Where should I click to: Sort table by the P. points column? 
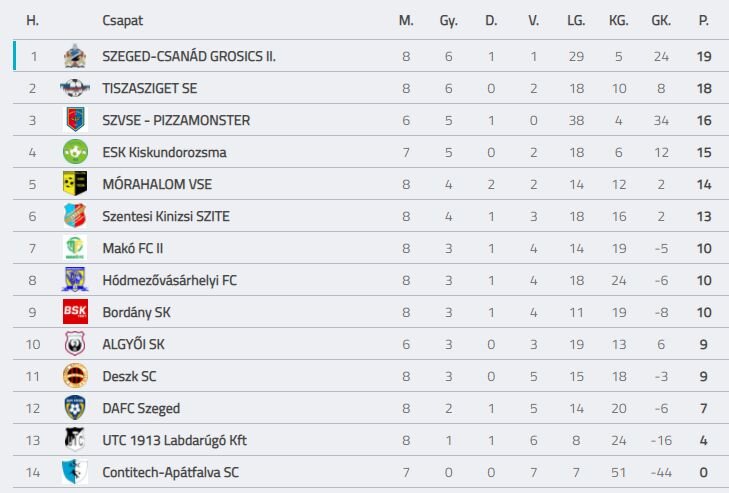703,20
